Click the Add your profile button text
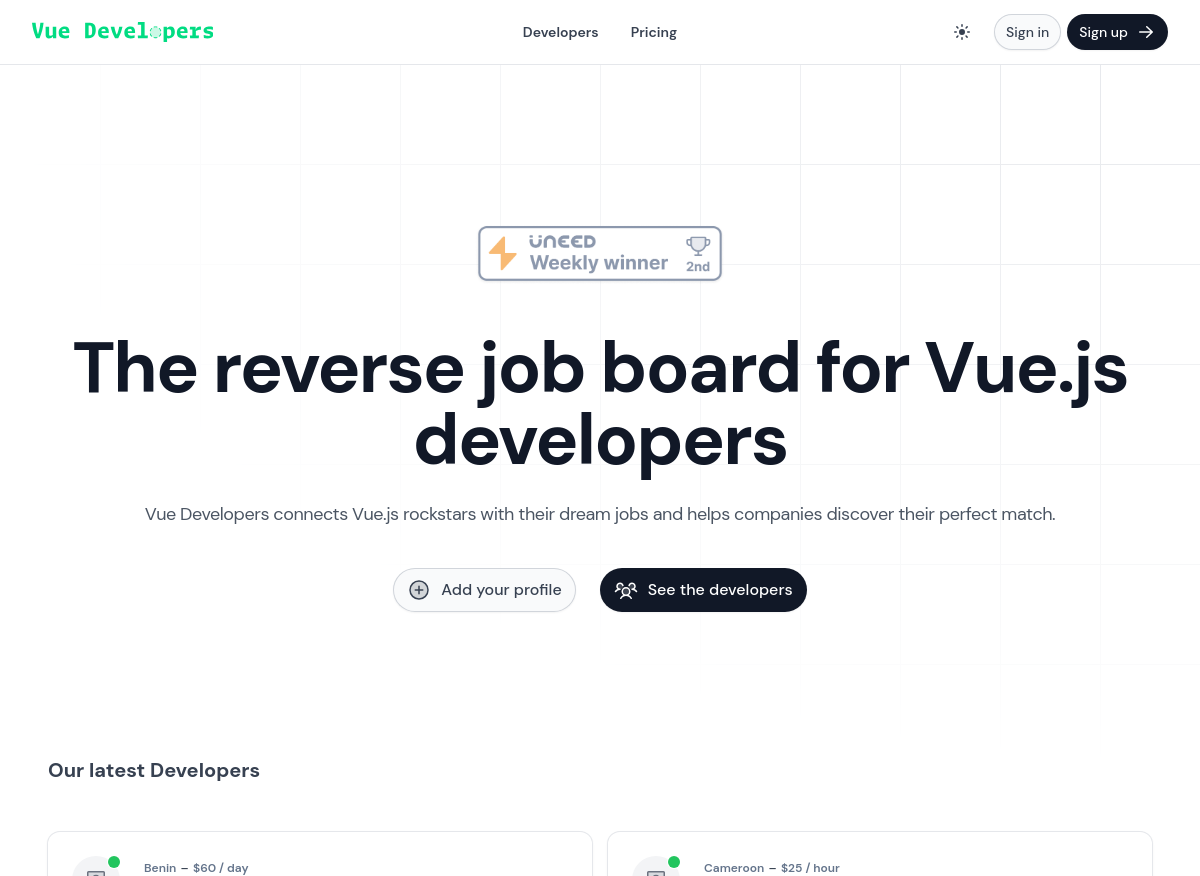Image resolution: width=1200 pixels, height=876 pixels. [x=501, y=590]
